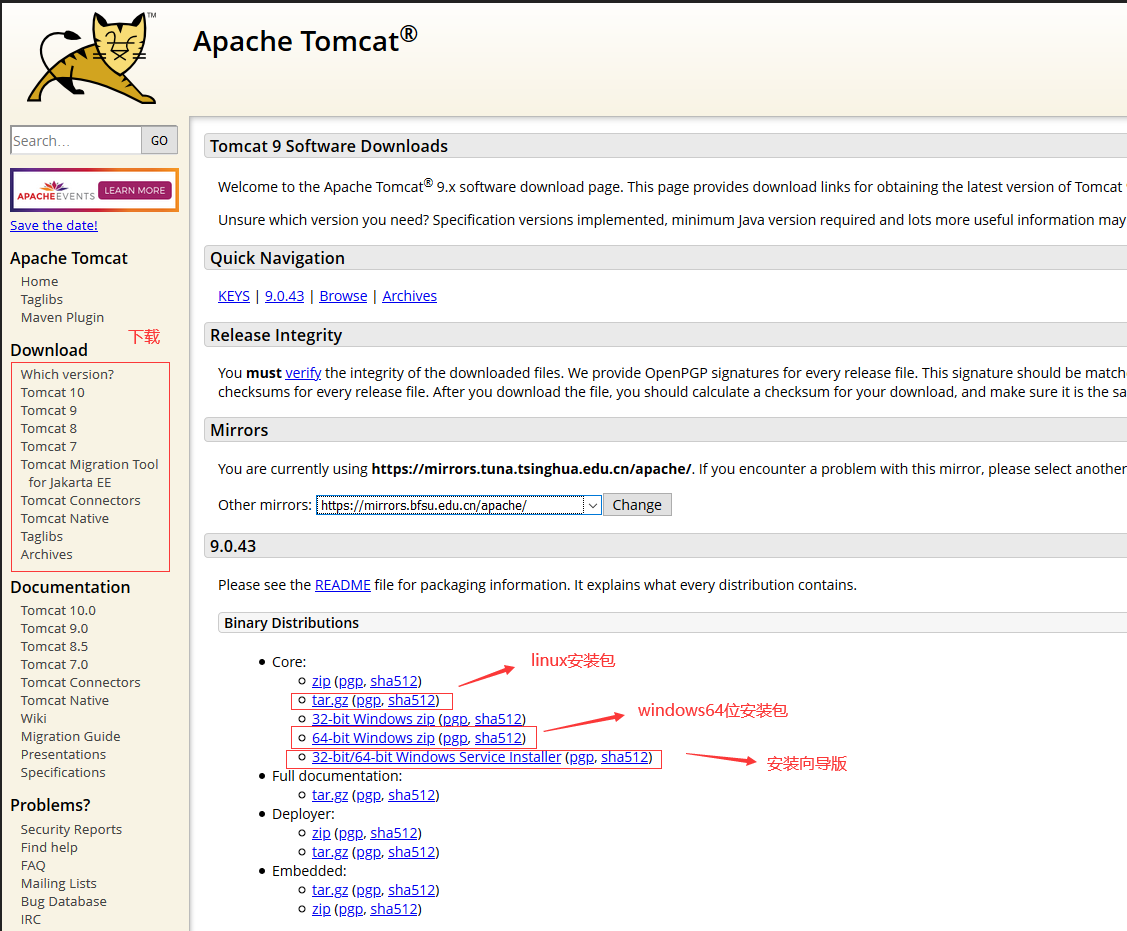Image resolution: width=1127 pixels, height=931 pixels.
Task: Open Migration Guide link
Action: (x=70, y=735)
